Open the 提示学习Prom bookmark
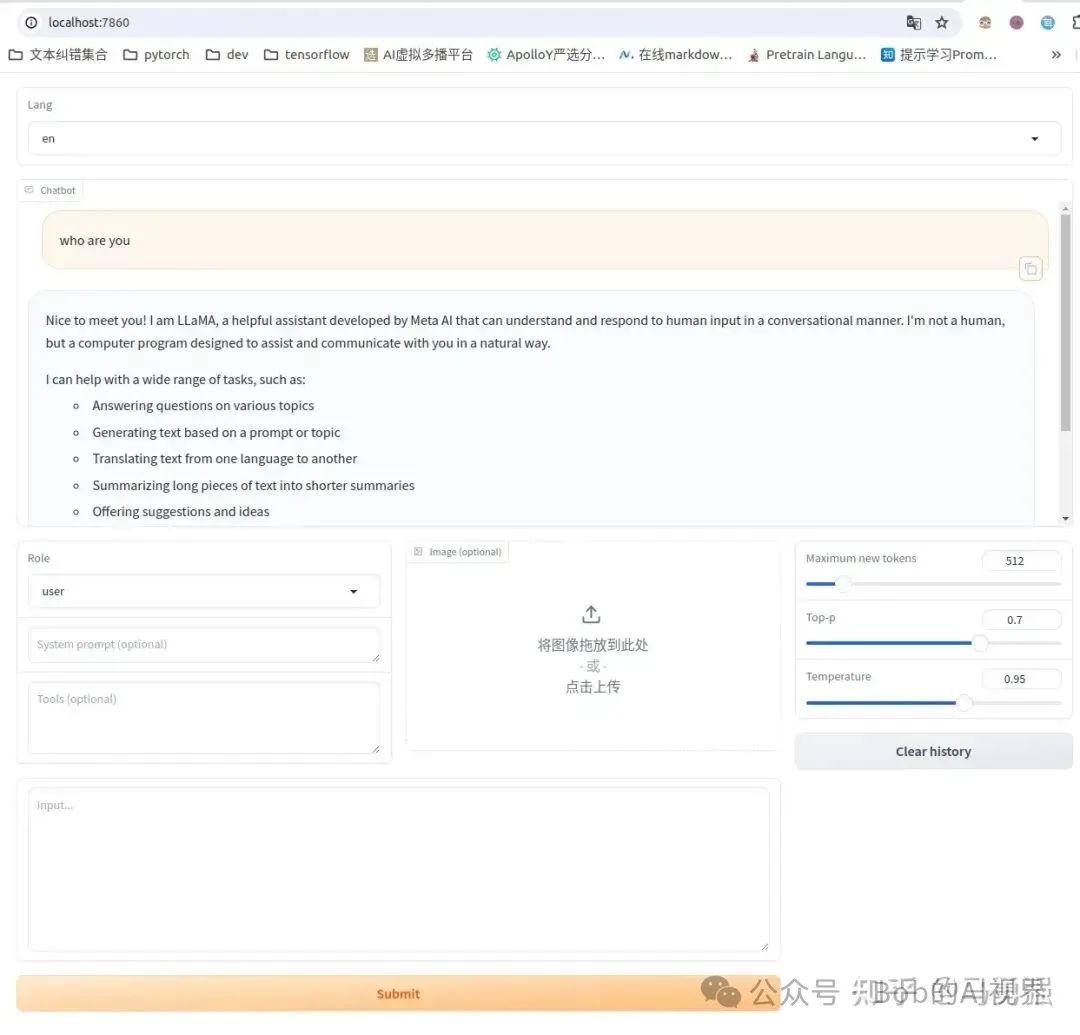The width and height of the screenshot is (1080, 1035). [939, 54]
